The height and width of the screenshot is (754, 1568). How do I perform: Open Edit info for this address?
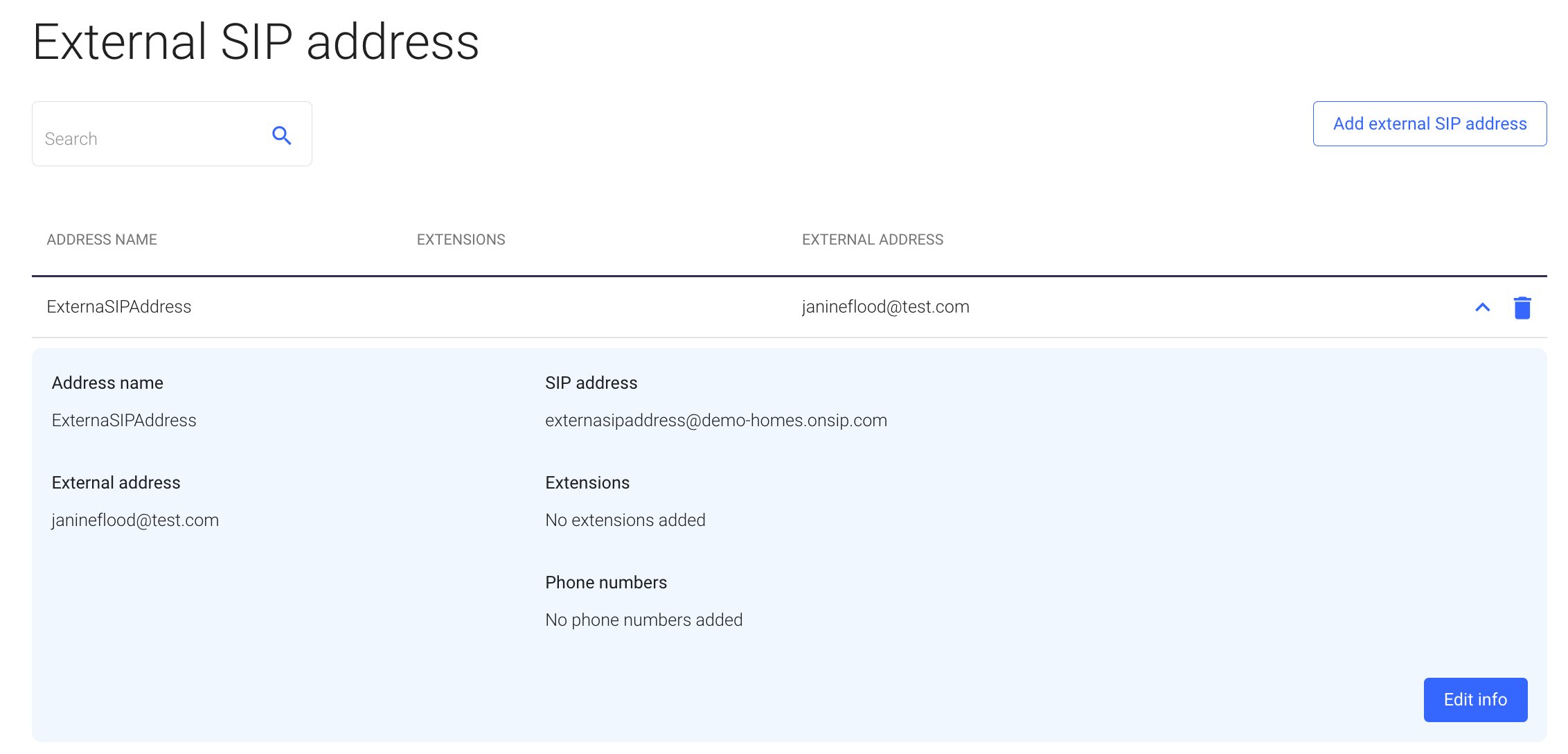coord(1475,699)
